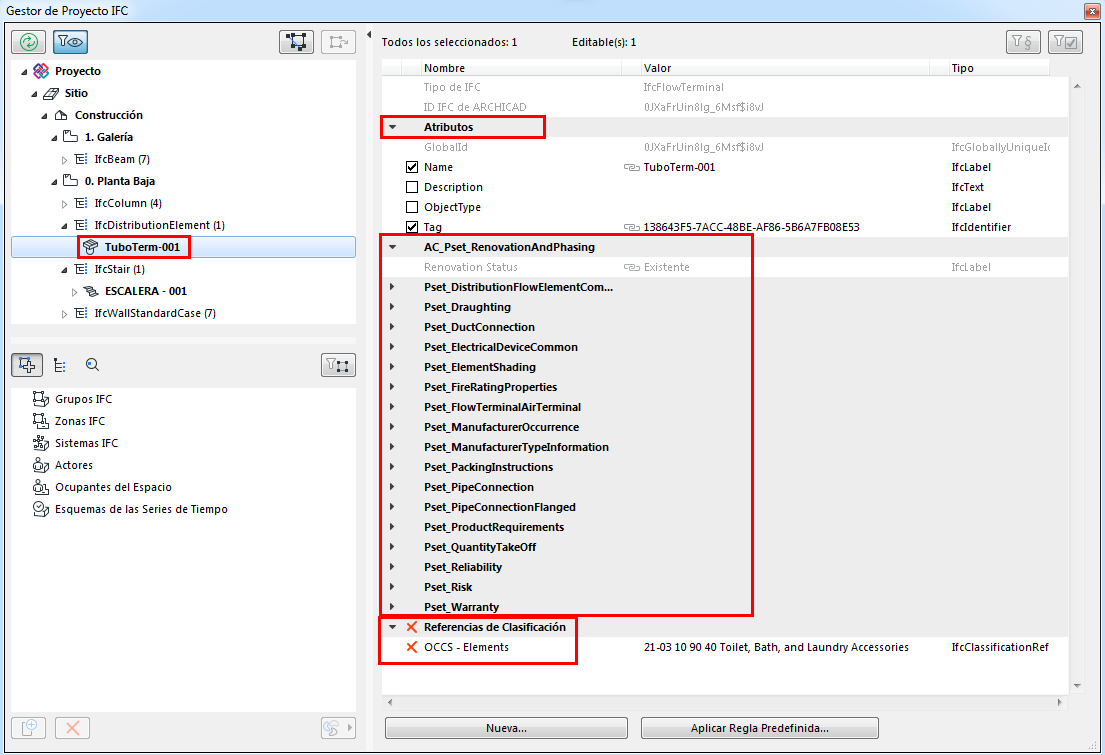Click the Nueva... button
1105x755 pixels.
click(x=506, y=728)
